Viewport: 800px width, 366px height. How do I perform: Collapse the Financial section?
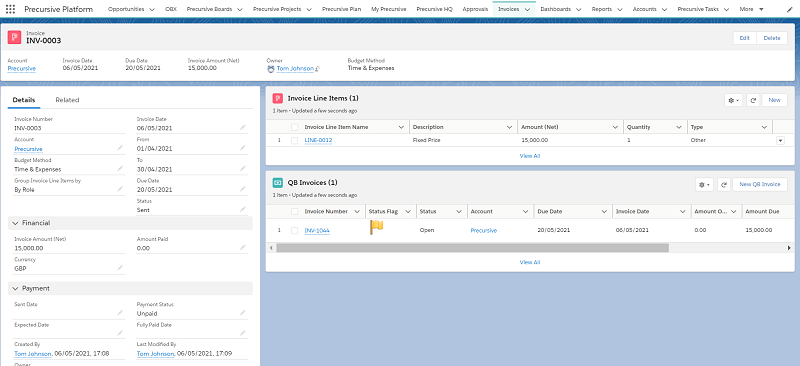(x=15, y=223)
